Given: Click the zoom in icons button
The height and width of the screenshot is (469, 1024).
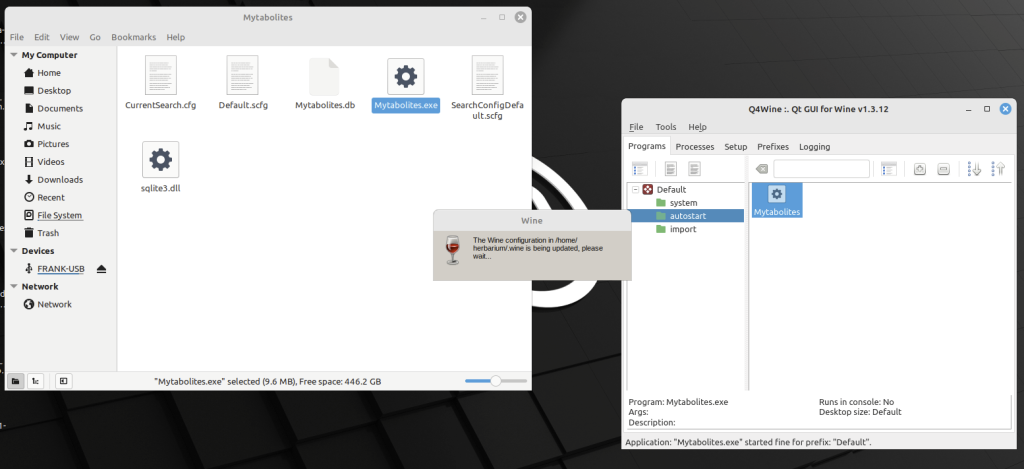Looking at the screenshot, I should pos(920,169).
